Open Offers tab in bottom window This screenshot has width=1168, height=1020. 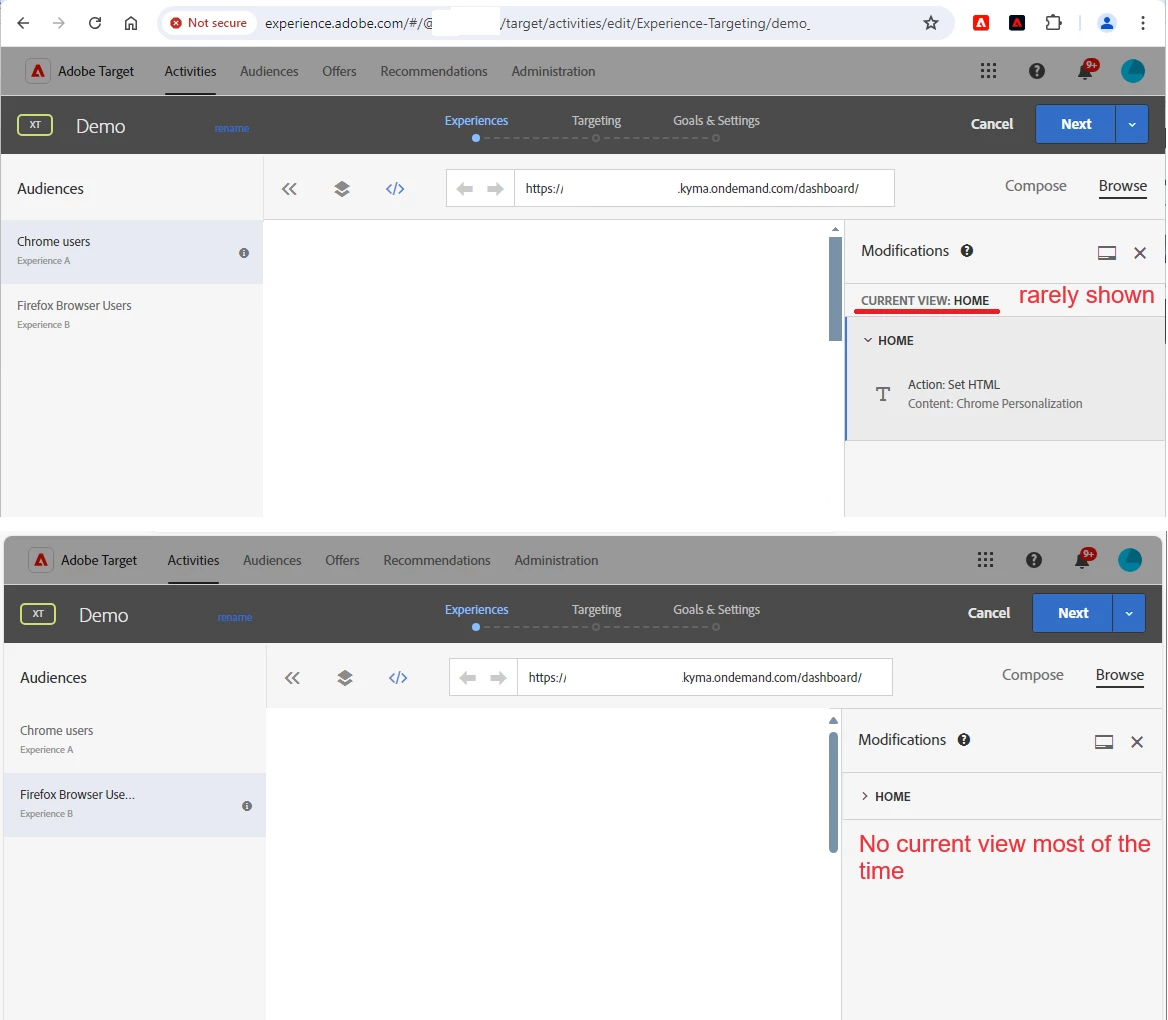tap(342, 560)
